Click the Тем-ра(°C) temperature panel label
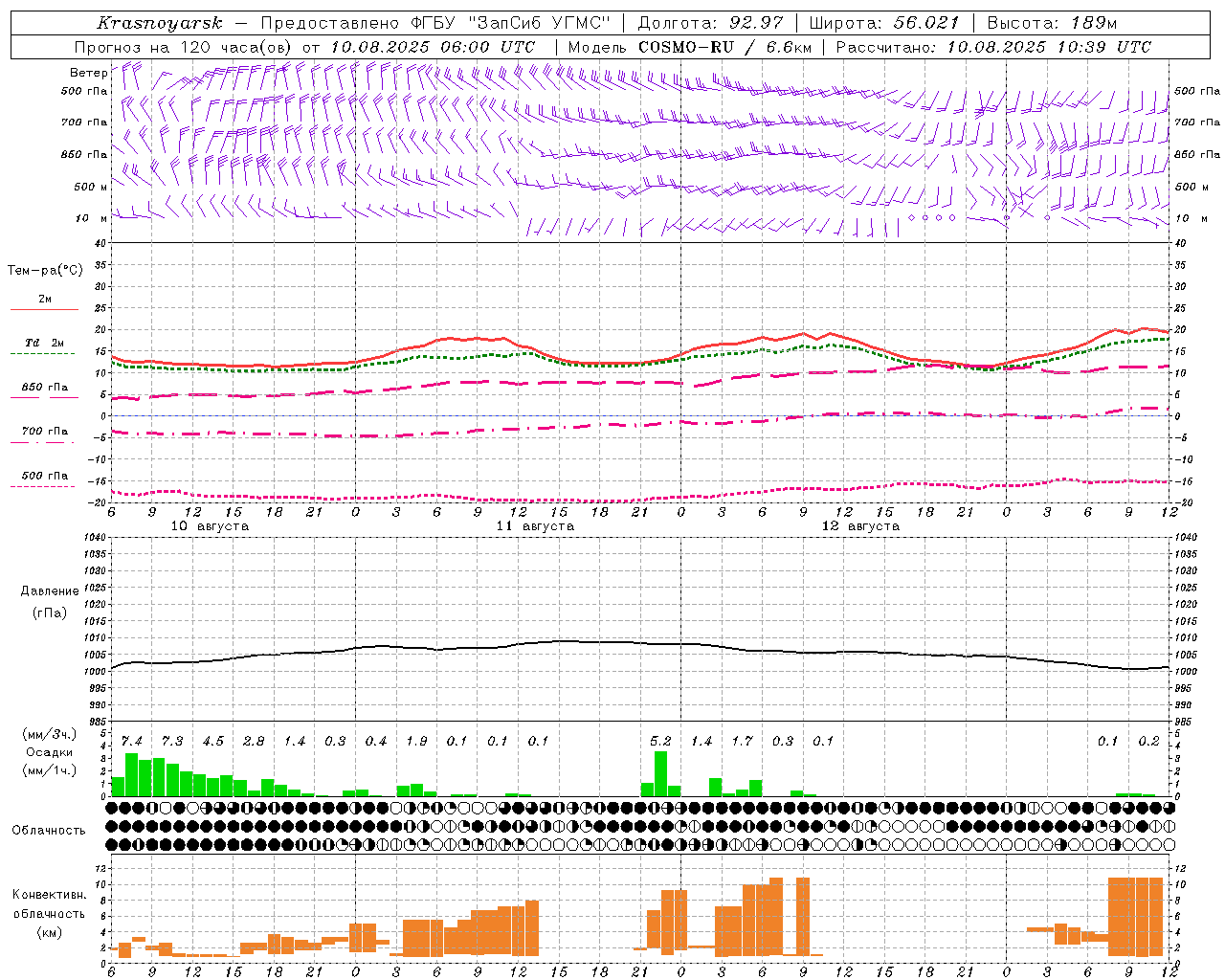1225x980 pixels. click(x=45, y=271)
